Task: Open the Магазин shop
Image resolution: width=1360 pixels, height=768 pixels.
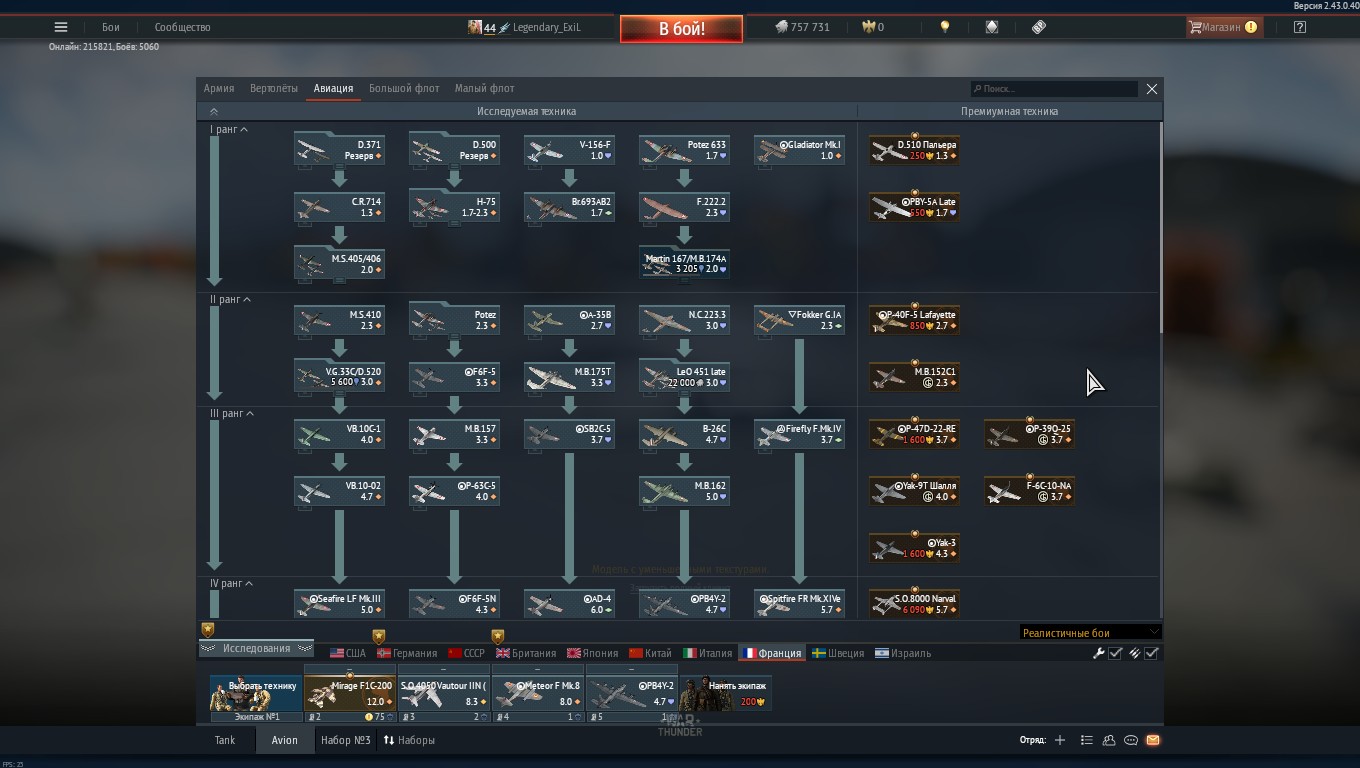Action: (1222, 27)
